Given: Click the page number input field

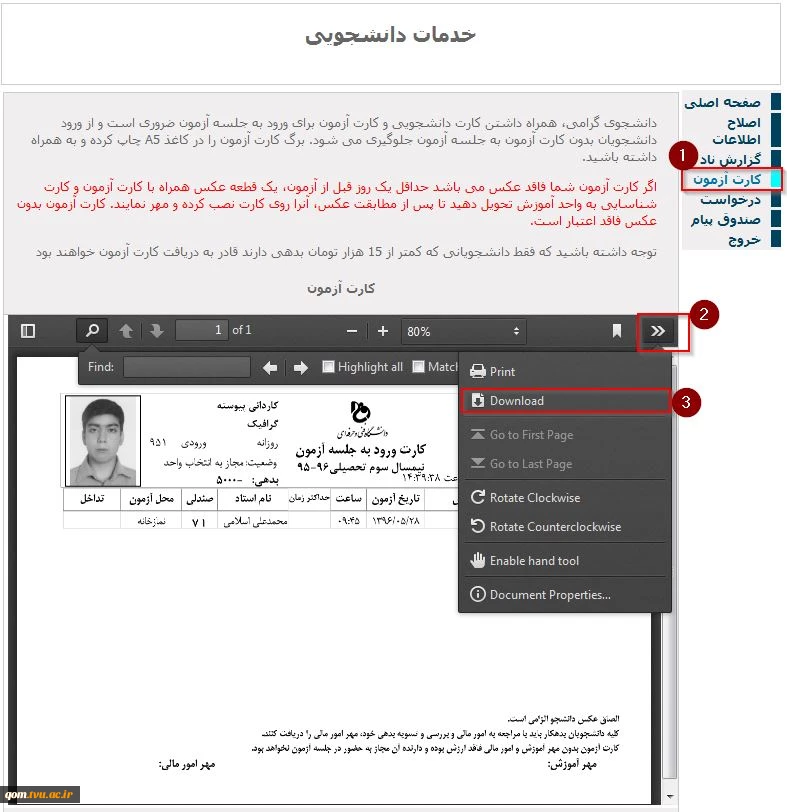Looking at the screenshot, I should pos(201,330).
